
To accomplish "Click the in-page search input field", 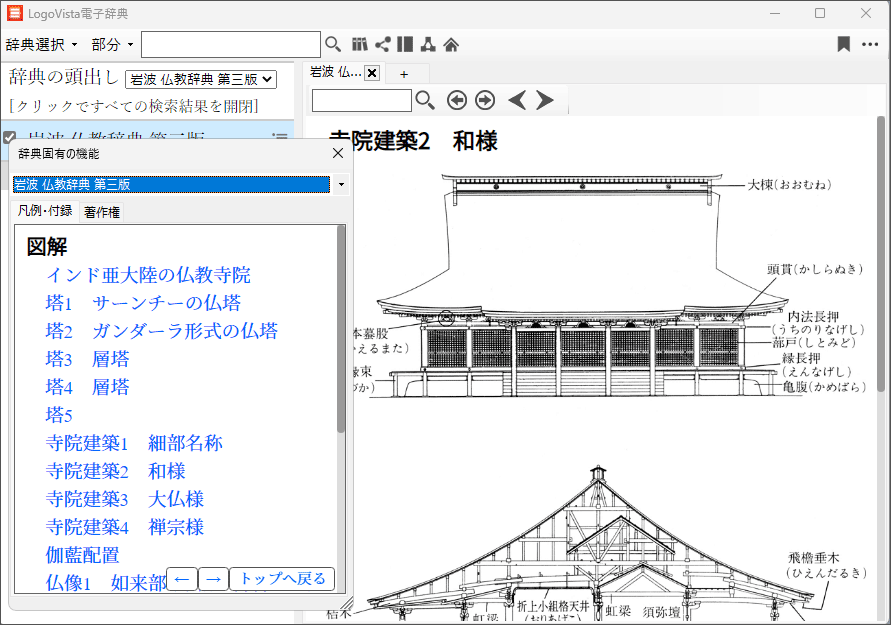I will [x=361, y=100].
